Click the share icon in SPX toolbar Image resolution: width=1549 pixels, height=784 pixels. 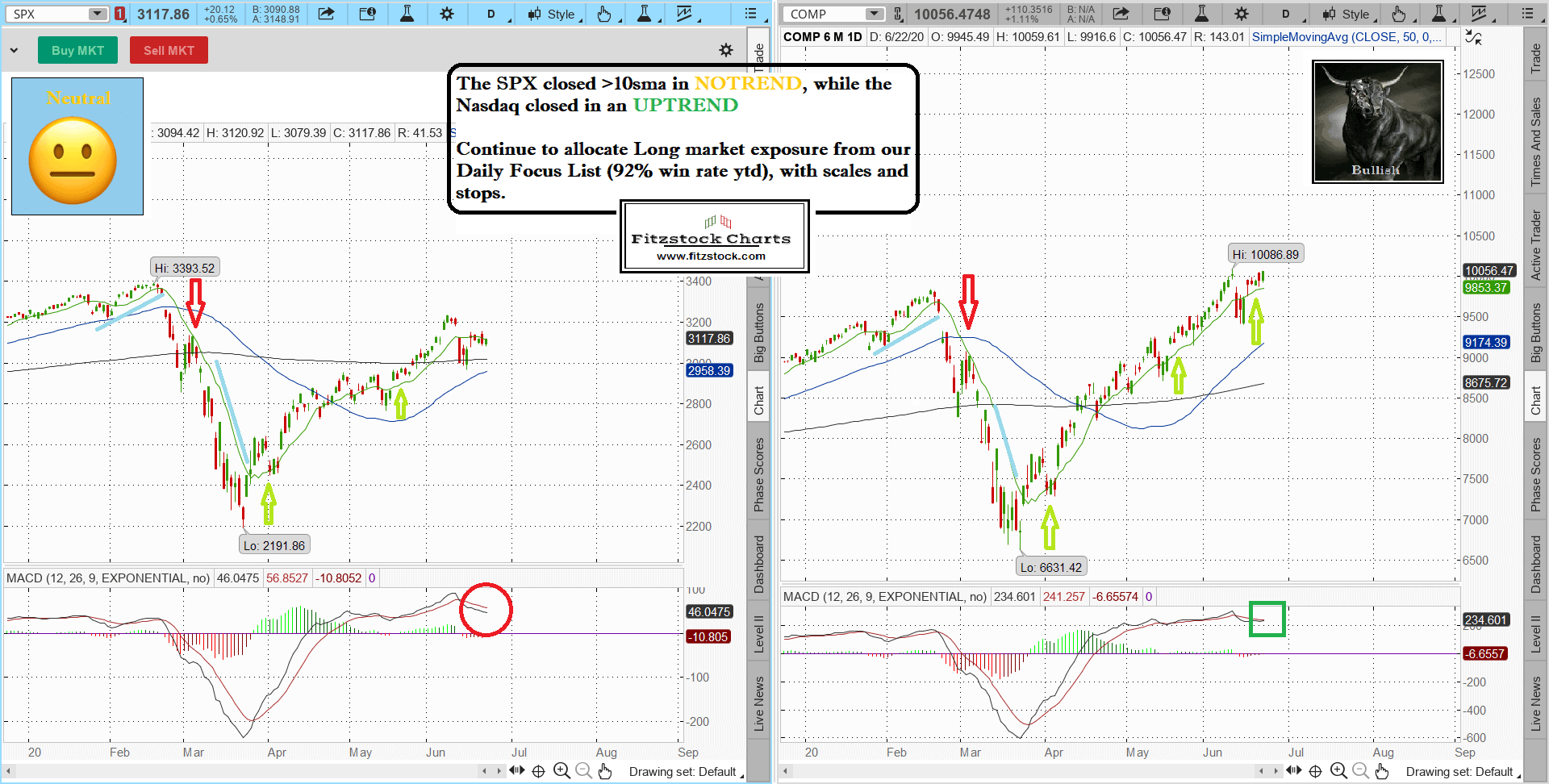[326, 14]
